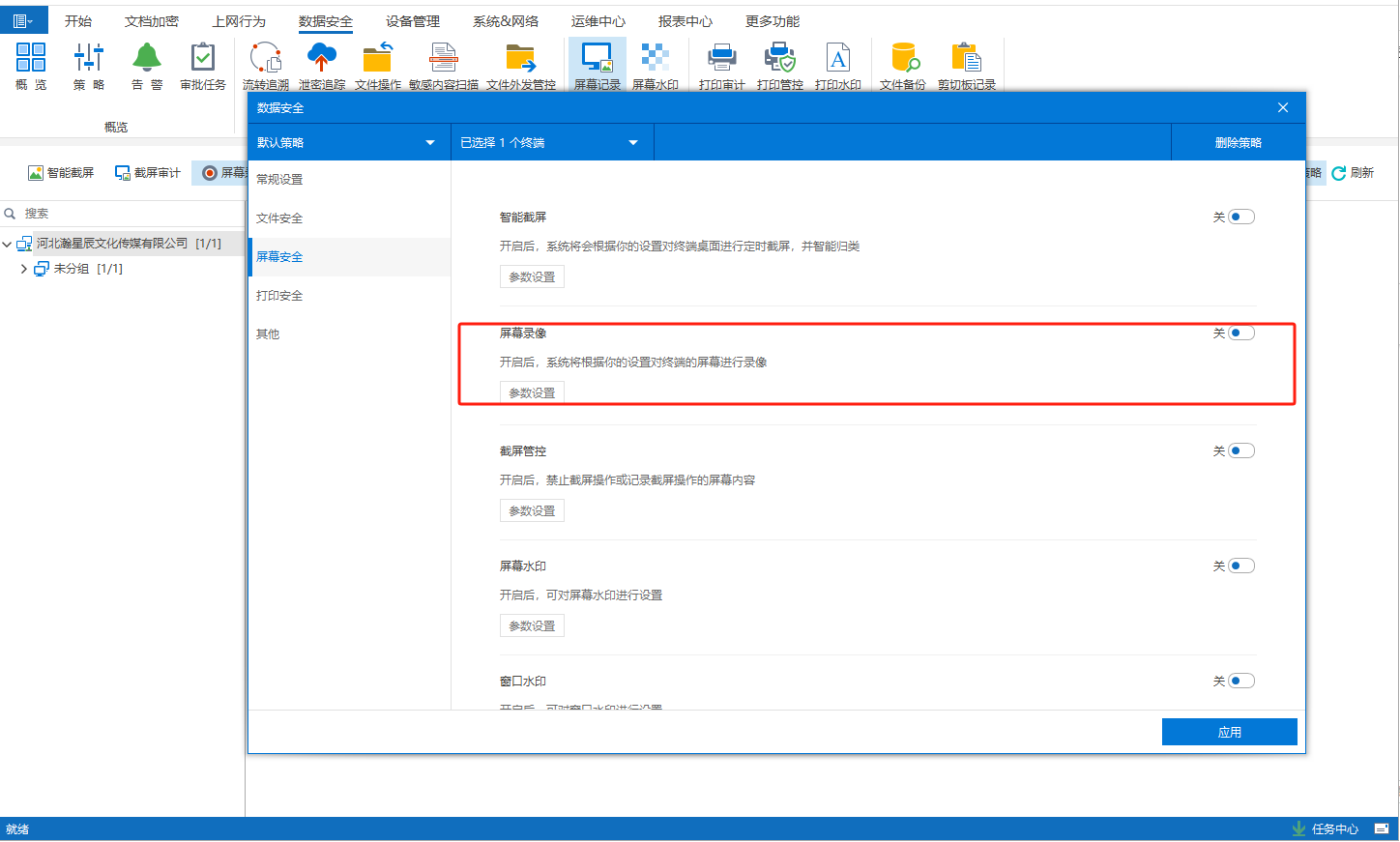Open the 告警 bell icon

[x=147, y=60]
